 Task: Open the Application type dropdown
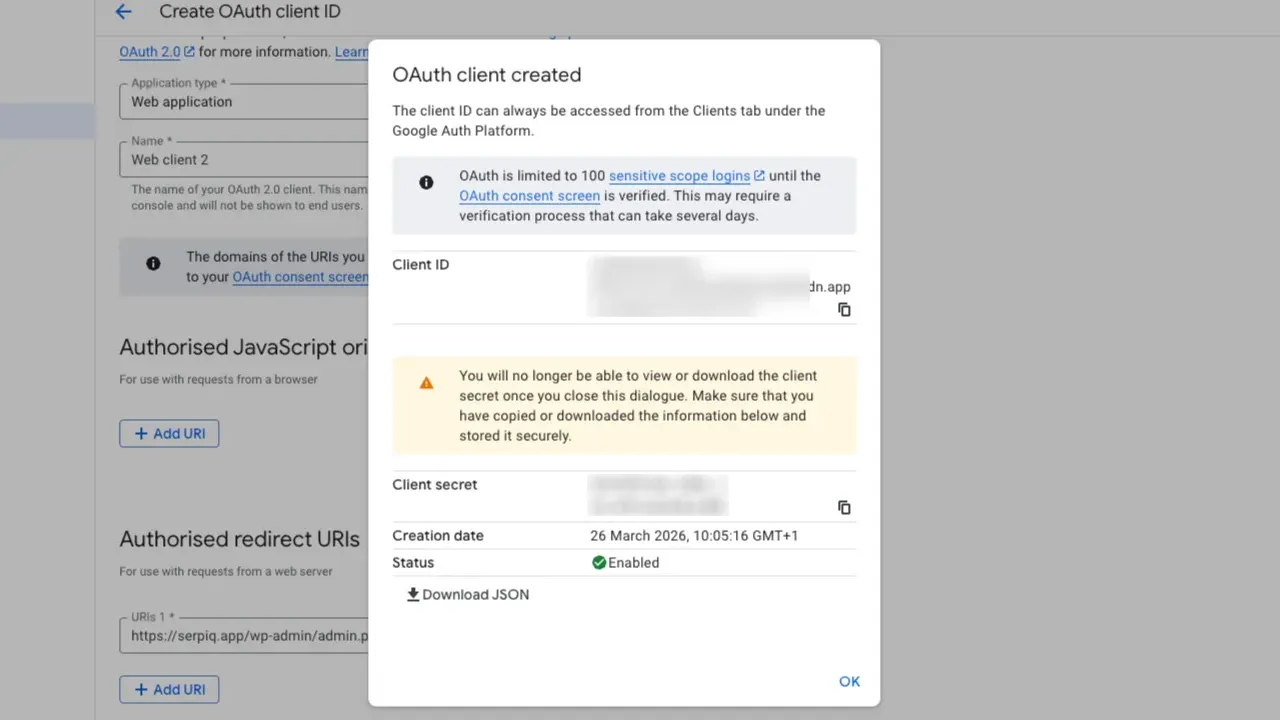tap(245, 102)
